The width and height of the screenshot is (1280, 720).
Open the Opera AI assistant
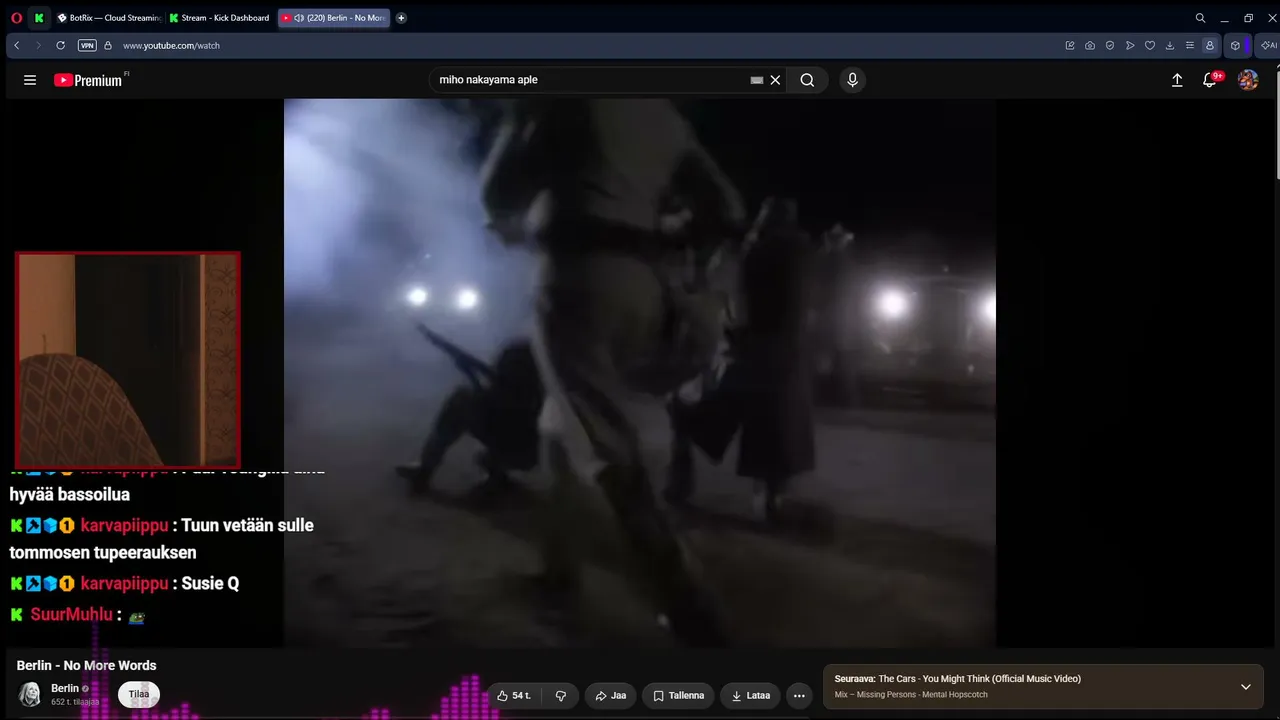tap(1268, 45)
